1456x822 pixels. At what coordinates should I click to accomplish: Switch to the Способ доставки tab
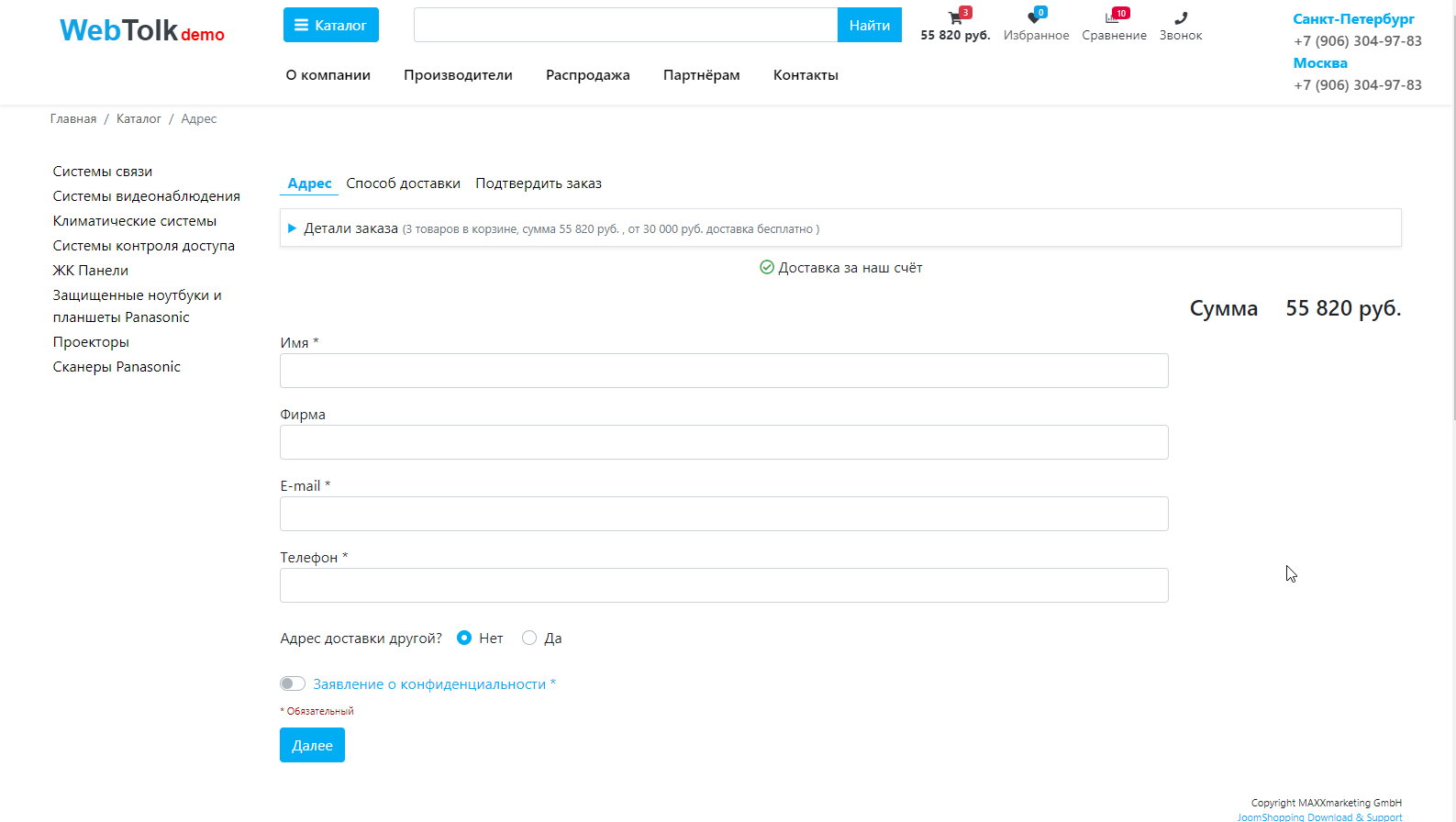point(403,183)
